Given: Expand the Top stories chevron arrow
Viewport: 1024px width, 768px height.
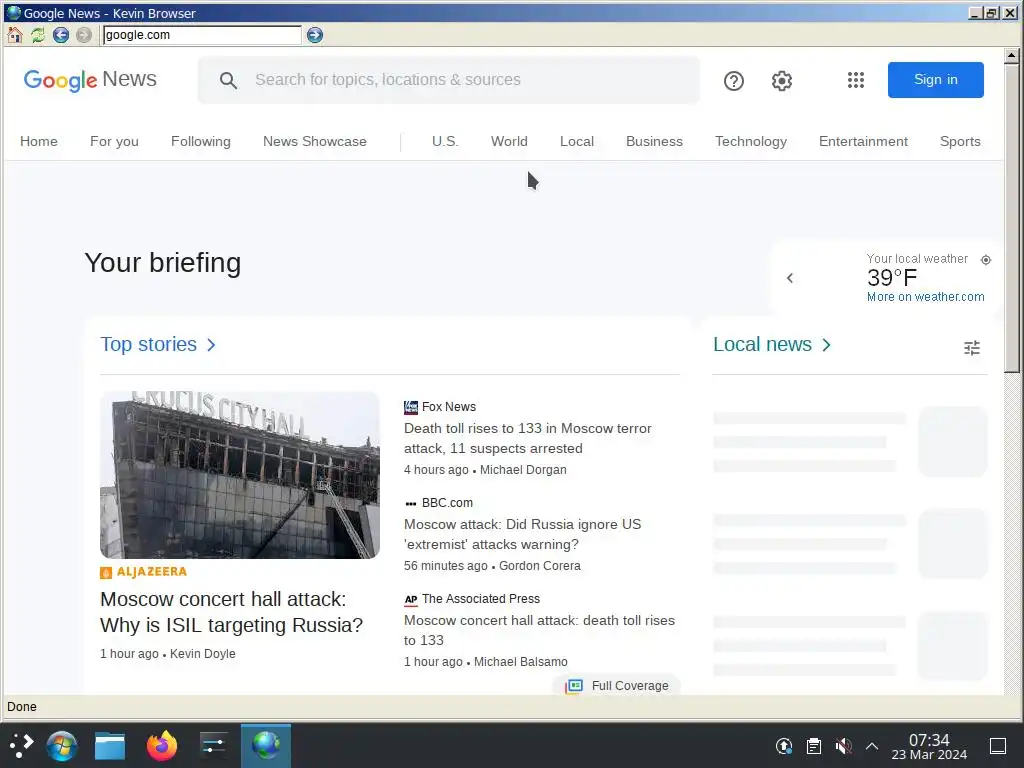Looking at the screenshot, I should tap(211, 345).
